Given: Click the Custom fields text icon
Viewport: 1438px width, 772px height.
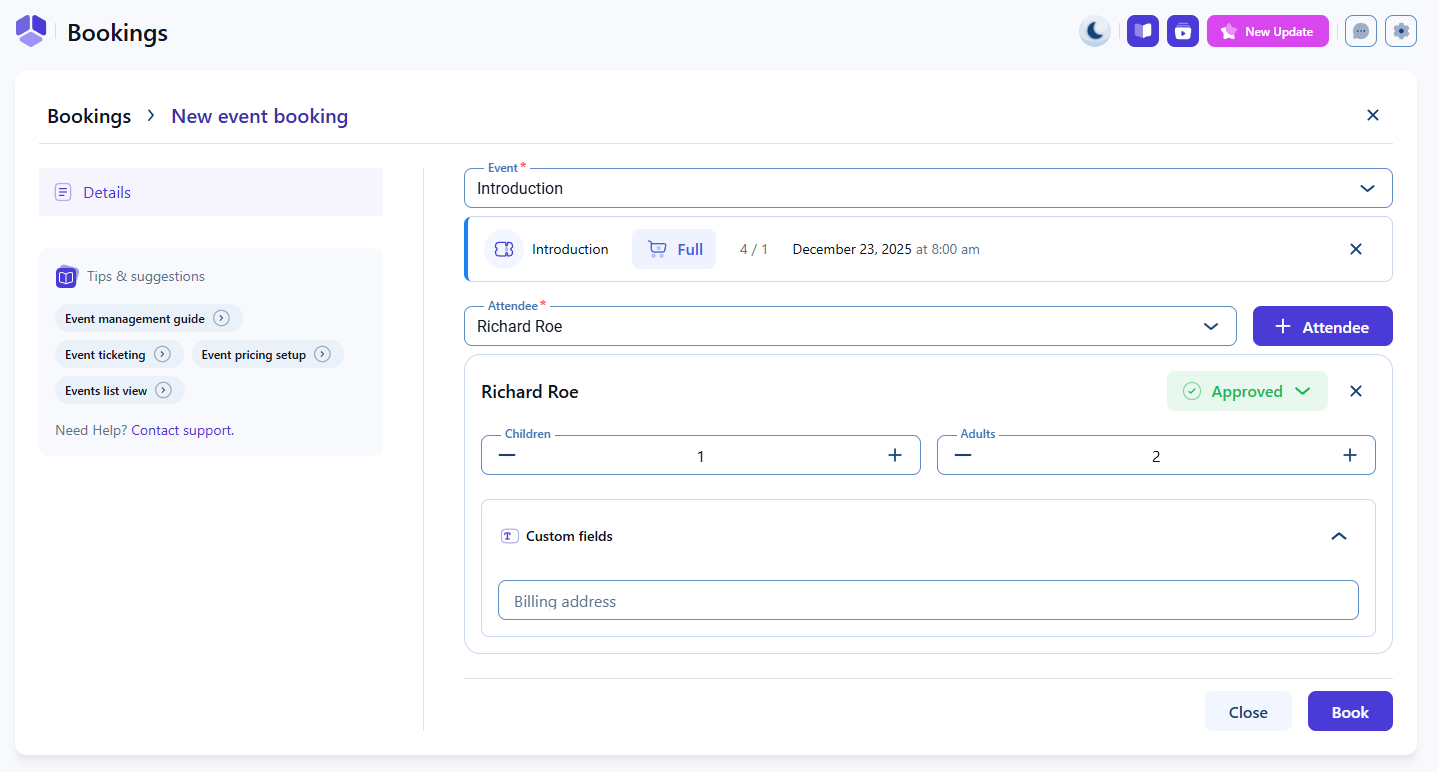Looking at the screenshot, I should pos(509,536).
